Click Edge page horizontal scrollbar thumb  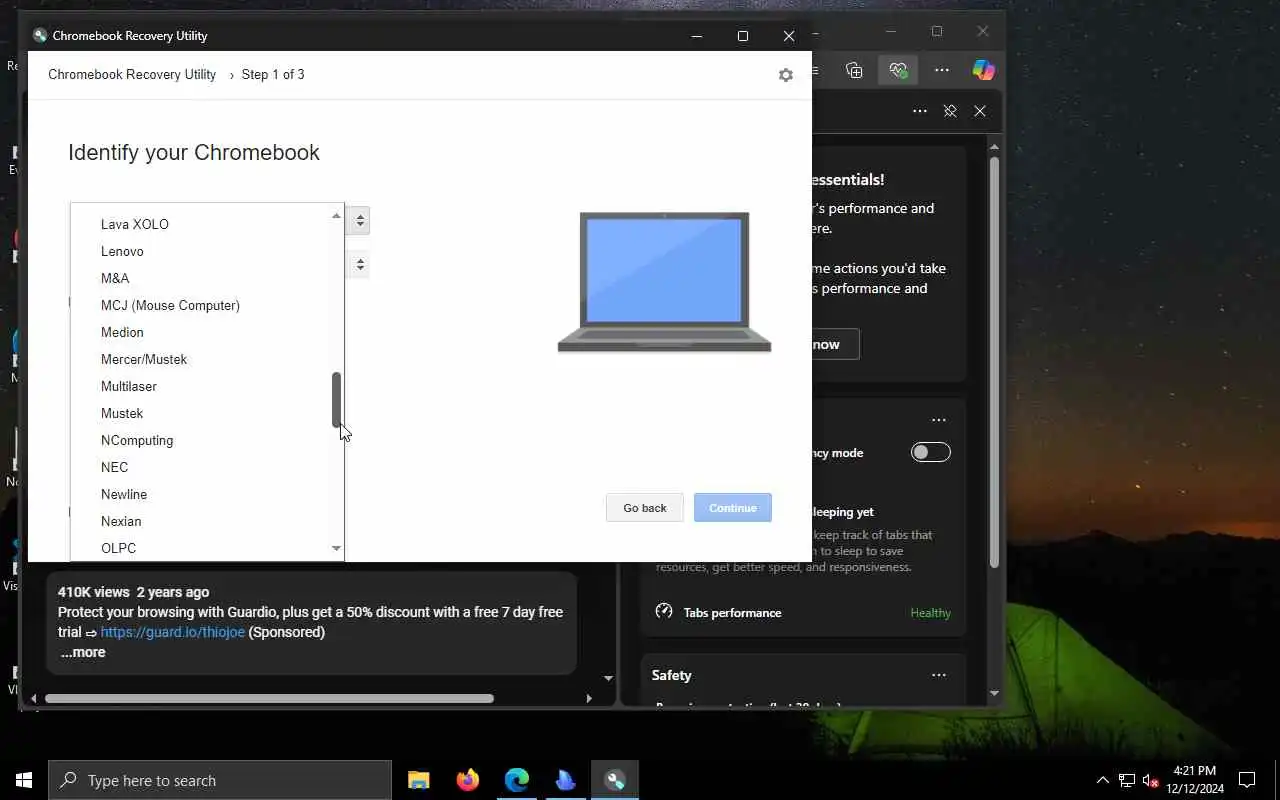click(269, 698)
